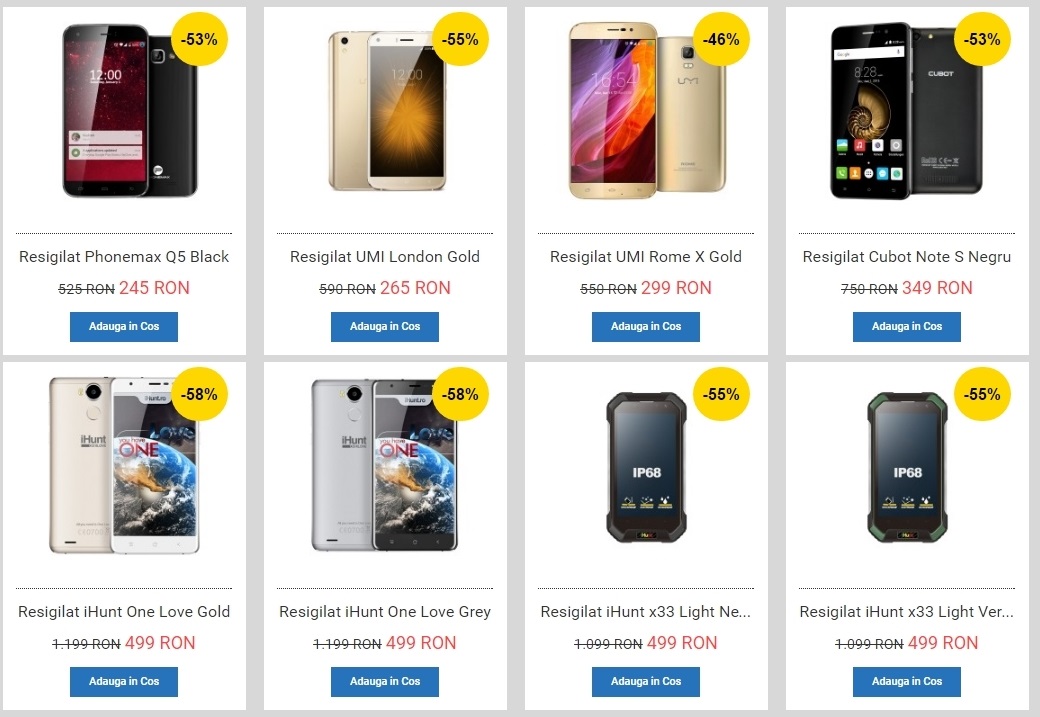Open iHunt One Love Gold product image

[124, 465]
